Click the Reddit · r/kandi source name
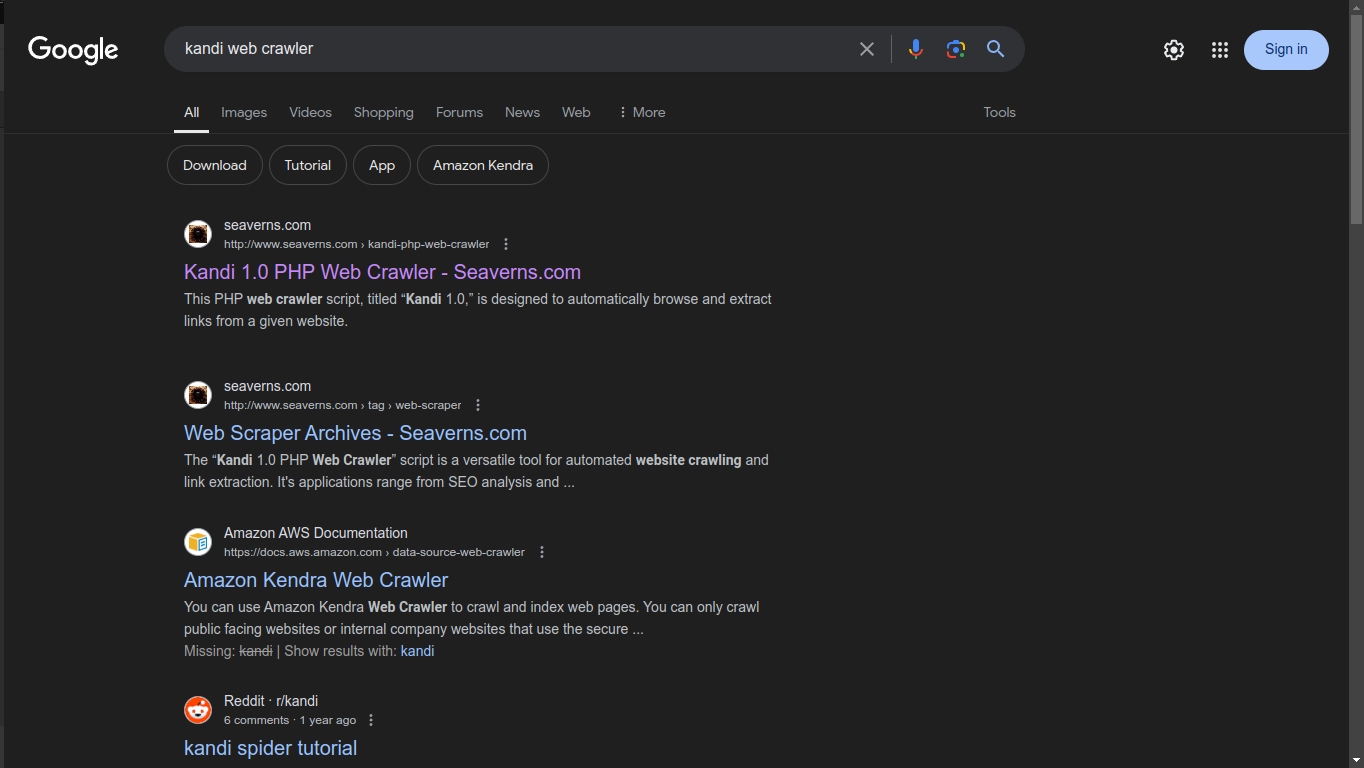Viewport: 1364px width, 768px height. [271, 701]
